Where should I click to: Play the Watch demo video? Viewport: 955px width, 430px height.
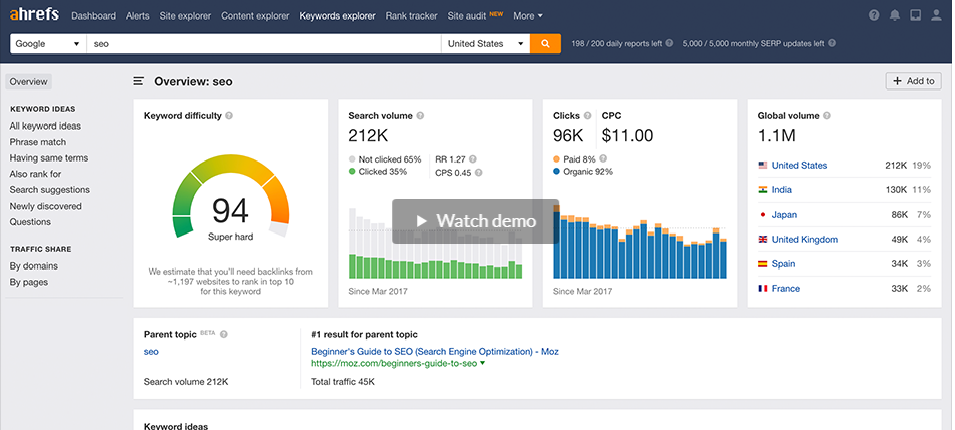476,221
